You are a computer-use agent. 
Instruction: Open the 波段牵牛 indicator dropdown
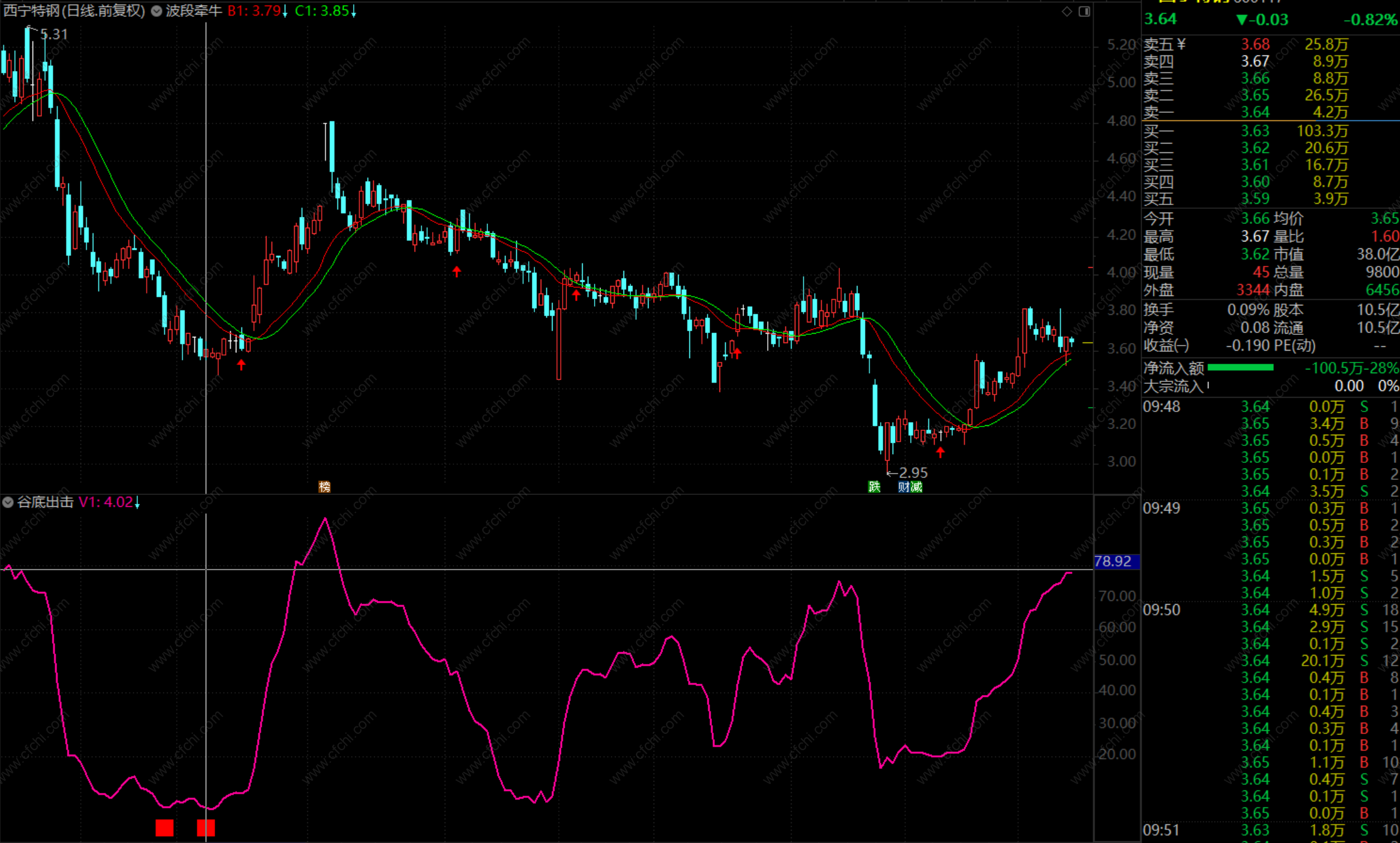point(157,11)
